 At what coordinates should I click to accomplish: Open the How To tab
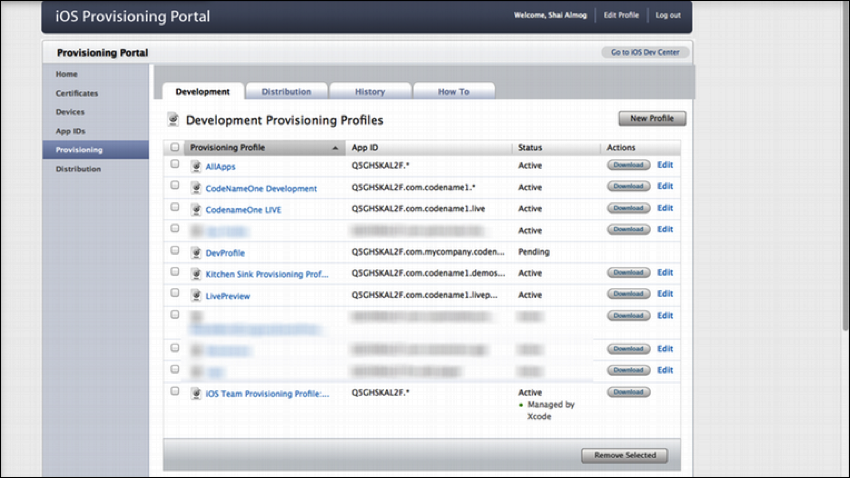pos(454,92)
